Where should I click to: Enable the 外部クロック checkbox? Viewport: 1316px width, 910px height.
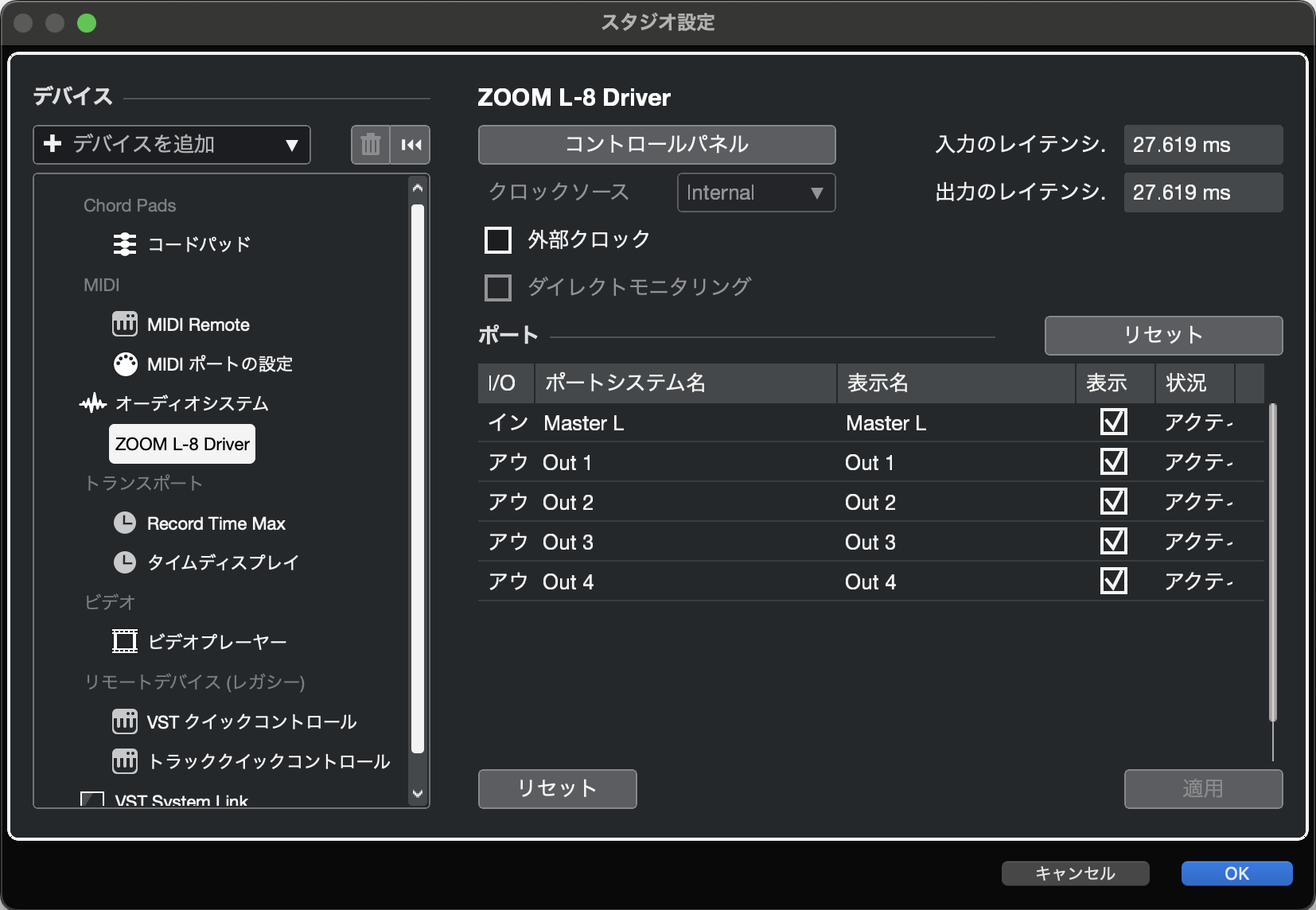click(x=498, y=239)
